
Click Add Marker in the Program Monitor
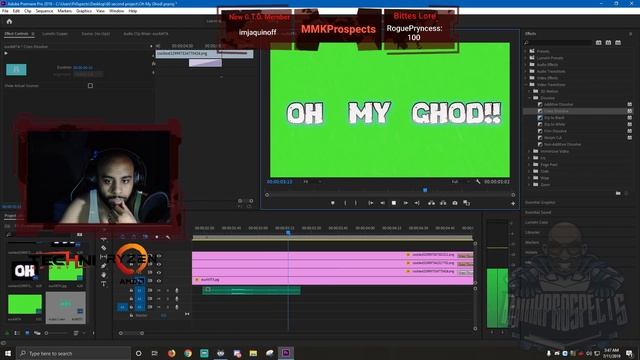pyautogui.click(x=333, y=203)
